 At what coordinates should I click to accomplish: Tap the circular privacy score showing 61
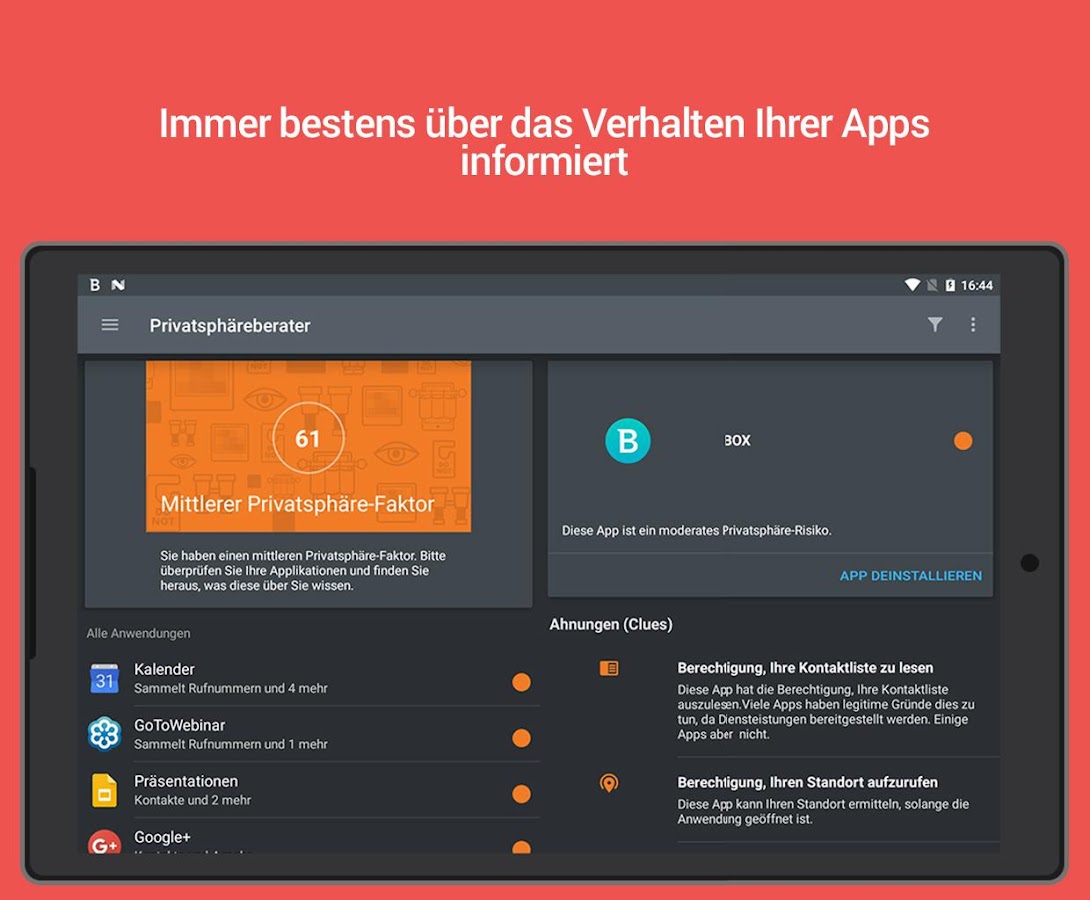(308, 437)
